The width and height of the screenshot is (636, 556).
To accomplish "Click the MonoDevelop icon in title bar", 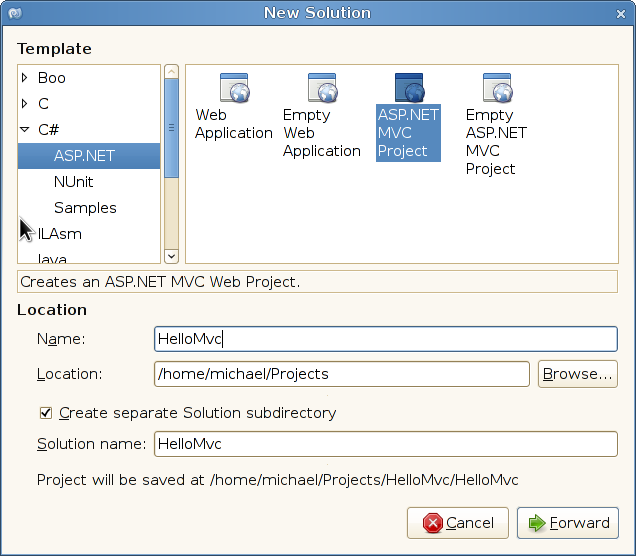I will (15, 13).
